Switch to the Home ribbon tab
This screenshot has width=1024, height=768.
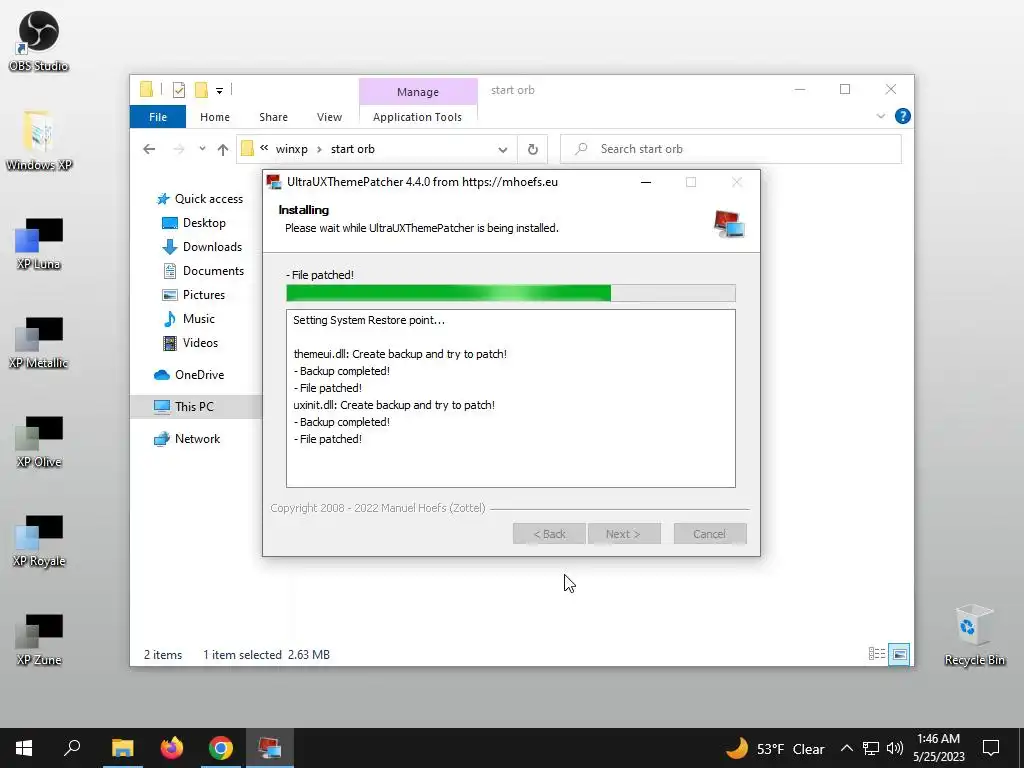click(215, 117)
